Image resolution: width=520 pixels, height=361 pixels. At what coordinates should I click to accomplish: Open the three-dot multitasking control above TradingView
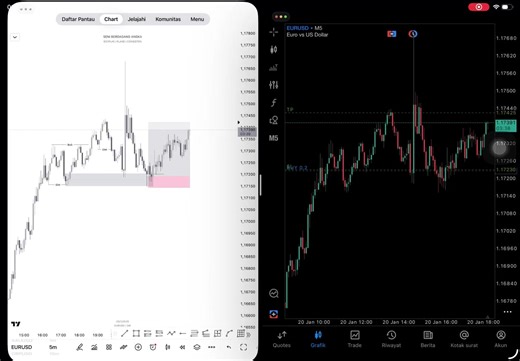tap(26, 9)
